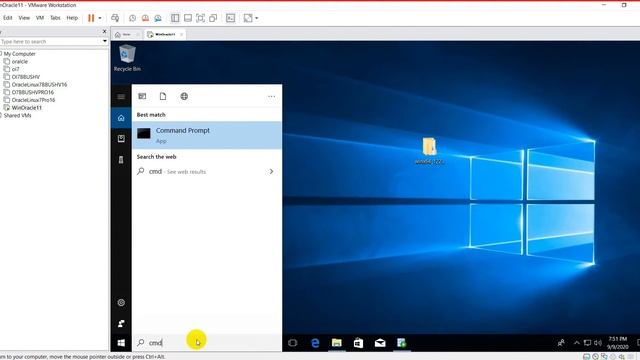Select the oralcle virtual machine
The height and width of the screenshot is (360, 640).
pyautogui.click(x=20, y=62)
